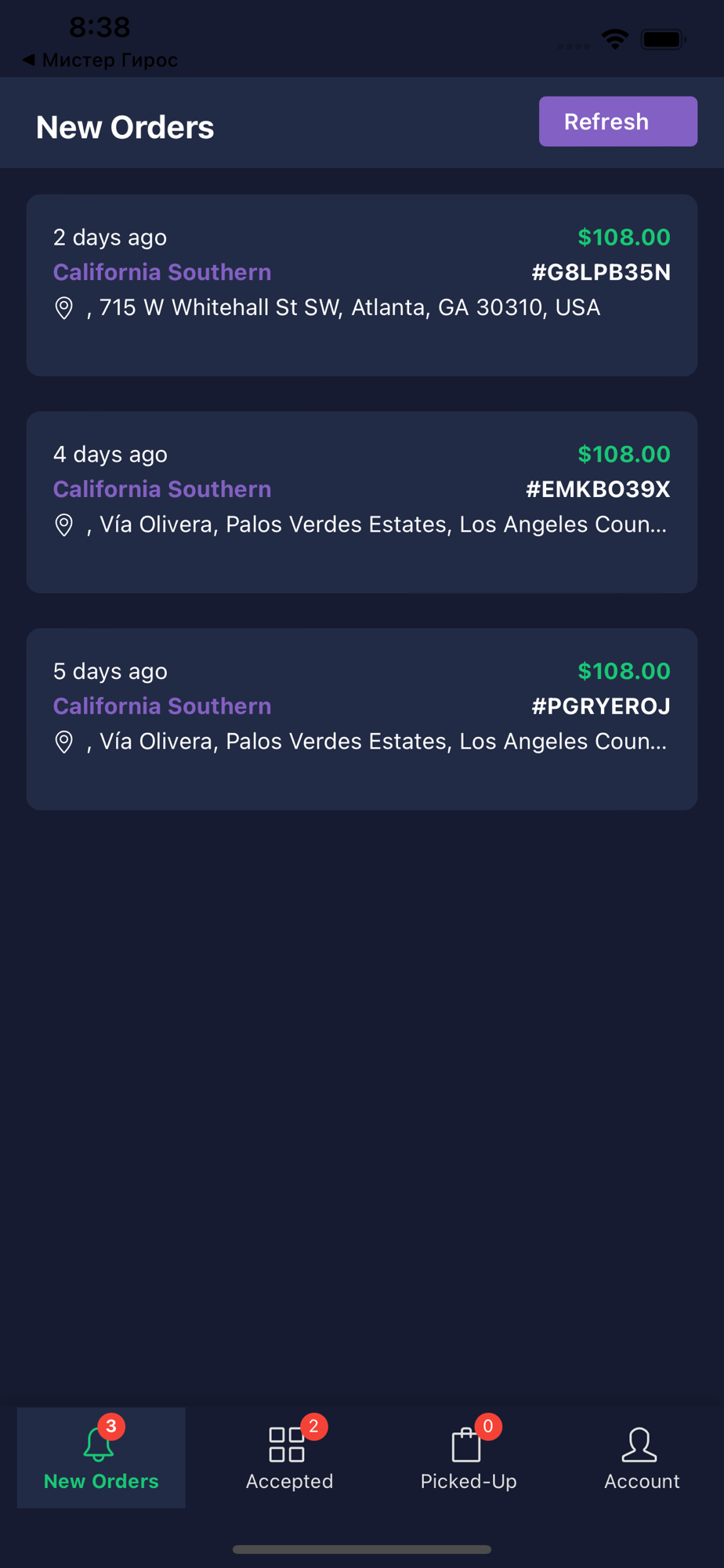Tap location pin of Whitehall St order
724x1568 pixels.
pos(64,308)
